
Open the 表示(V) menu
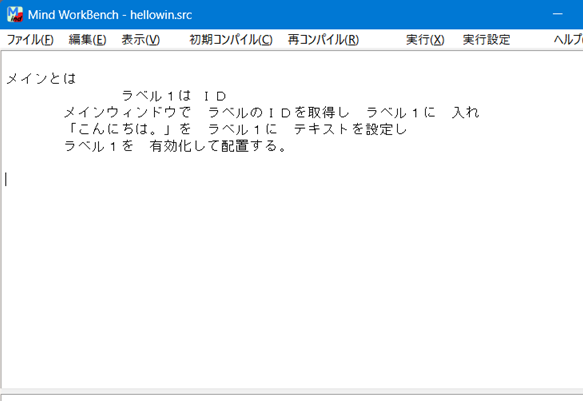point(141,39)
